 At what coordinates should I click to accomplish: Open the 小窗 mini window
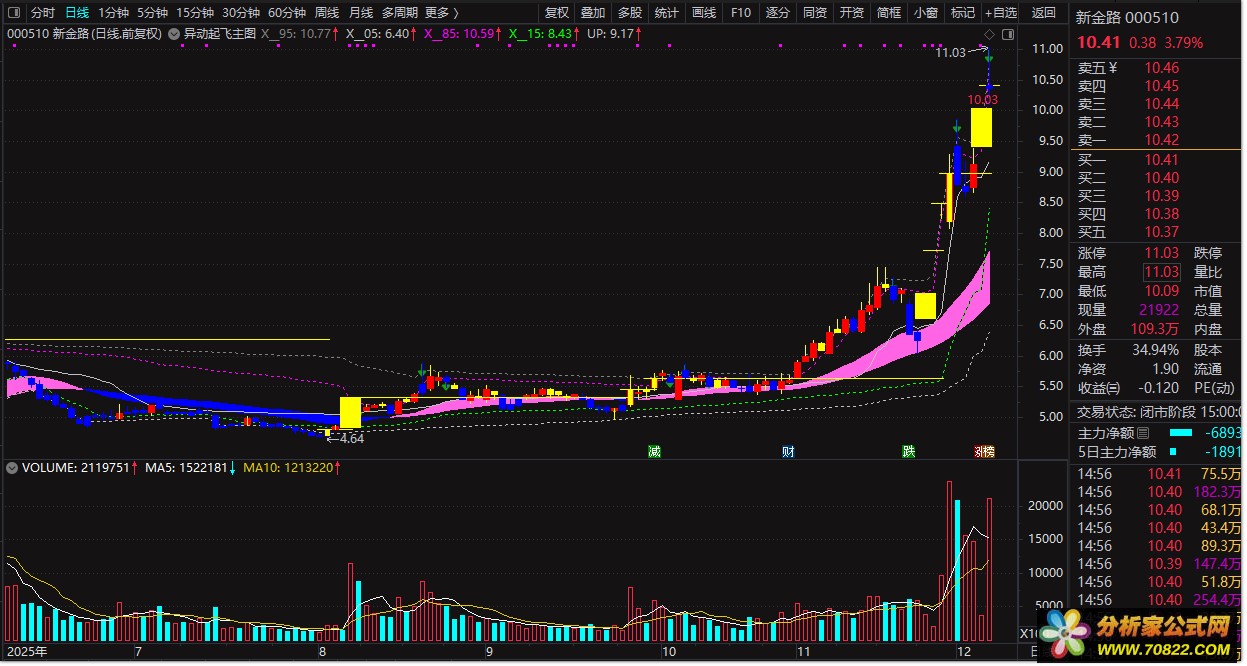(925, 13)
